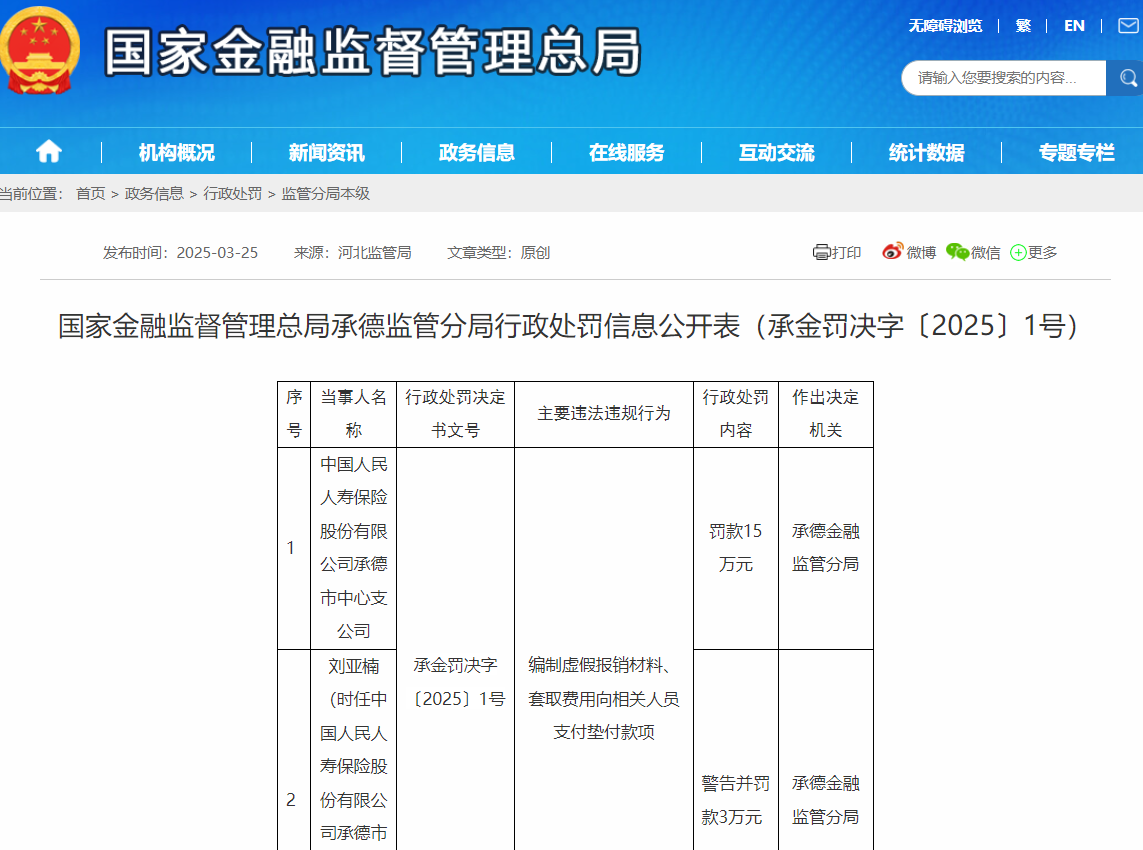Click table header 主要违法违规行为
This screenshot has width=1143, height=850.
604,413
